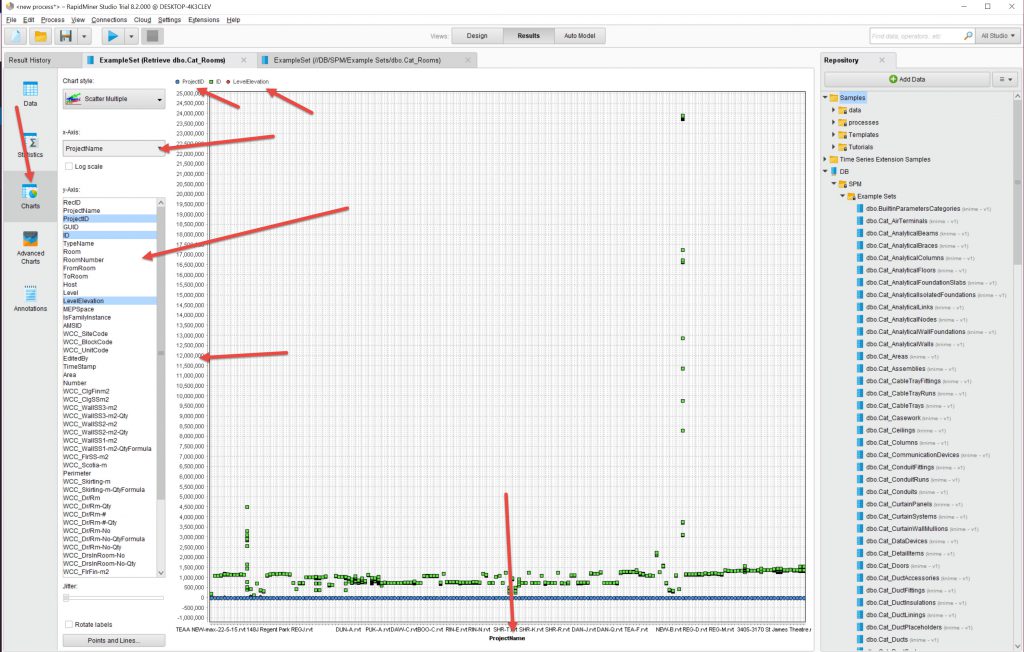Open the Statistics view in the sidebar
The image size is (1024, 652).
tap(30, 146)
